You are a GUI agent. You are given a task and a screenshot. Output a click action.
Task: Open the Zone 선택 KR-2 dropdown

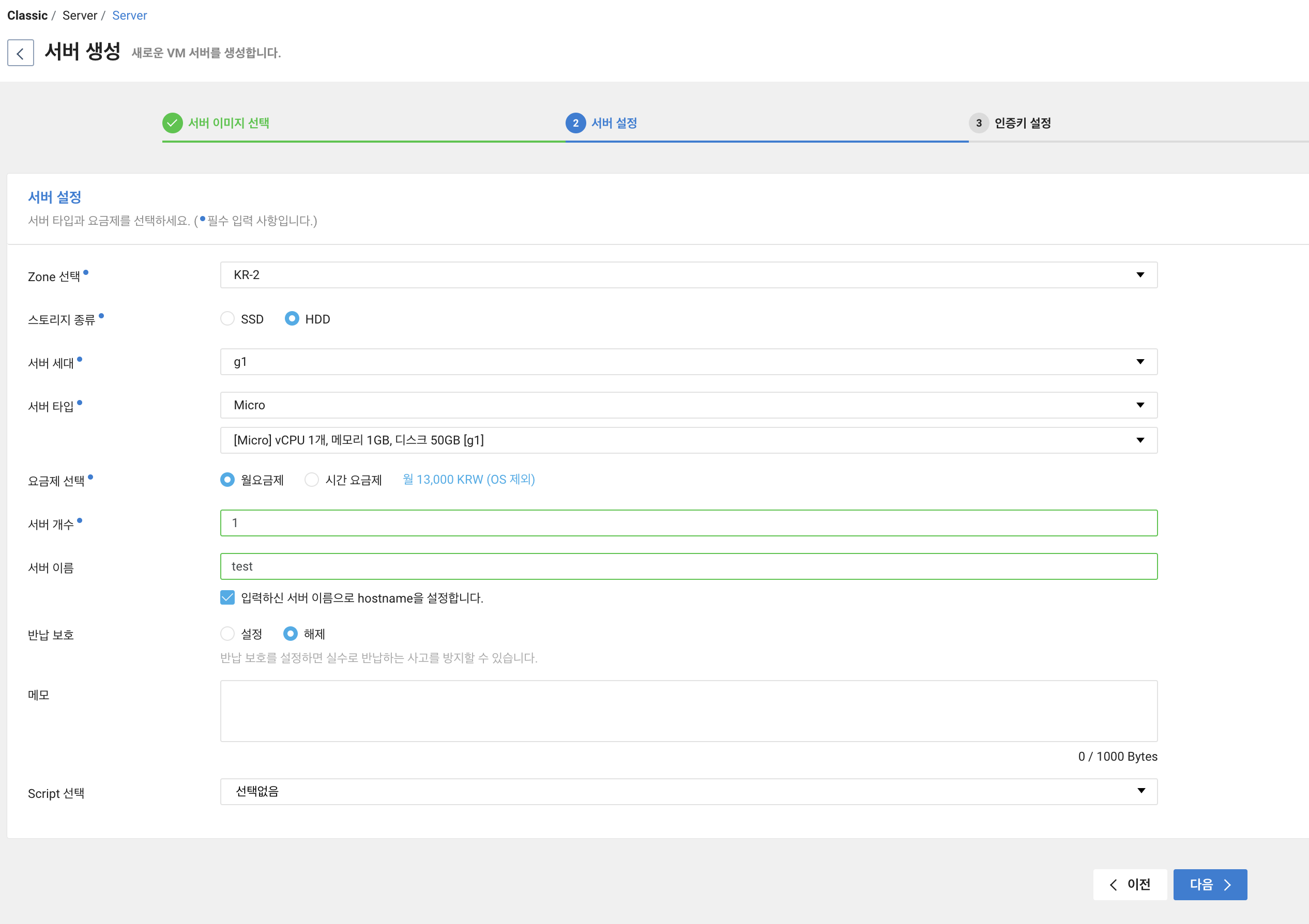pos(688,275)
